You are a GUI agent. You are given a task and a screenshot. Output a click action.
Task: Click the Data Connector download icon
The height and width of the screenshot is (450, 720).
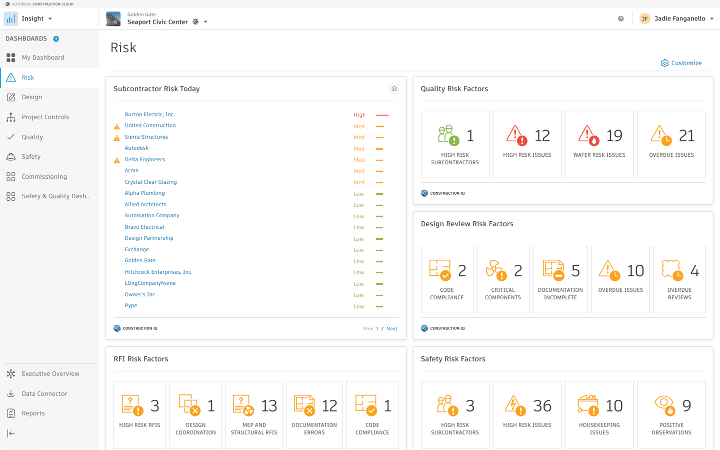[x=10, y=394]
